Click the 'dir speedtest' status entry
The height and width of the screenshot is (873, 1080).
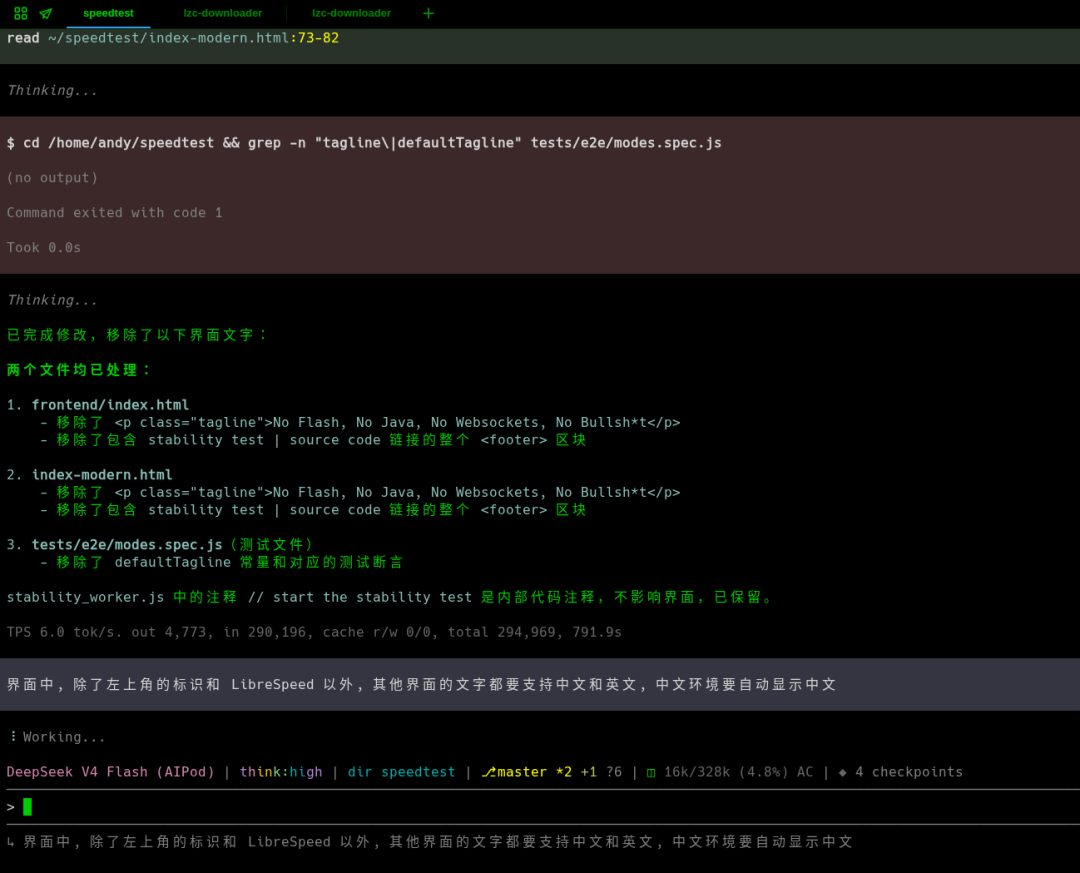click(402, 772)
